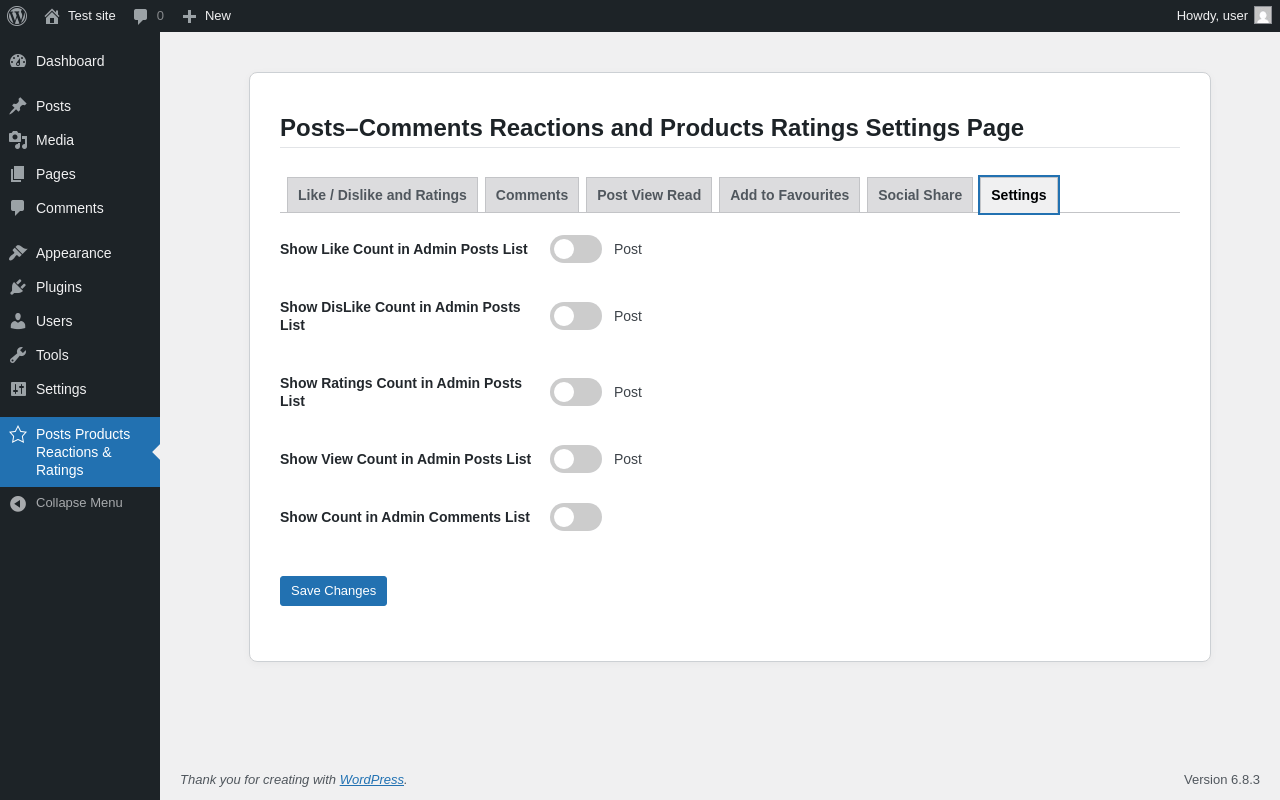
Task: Click the Tools wrench icon
Action: click(x=18, y=355)
